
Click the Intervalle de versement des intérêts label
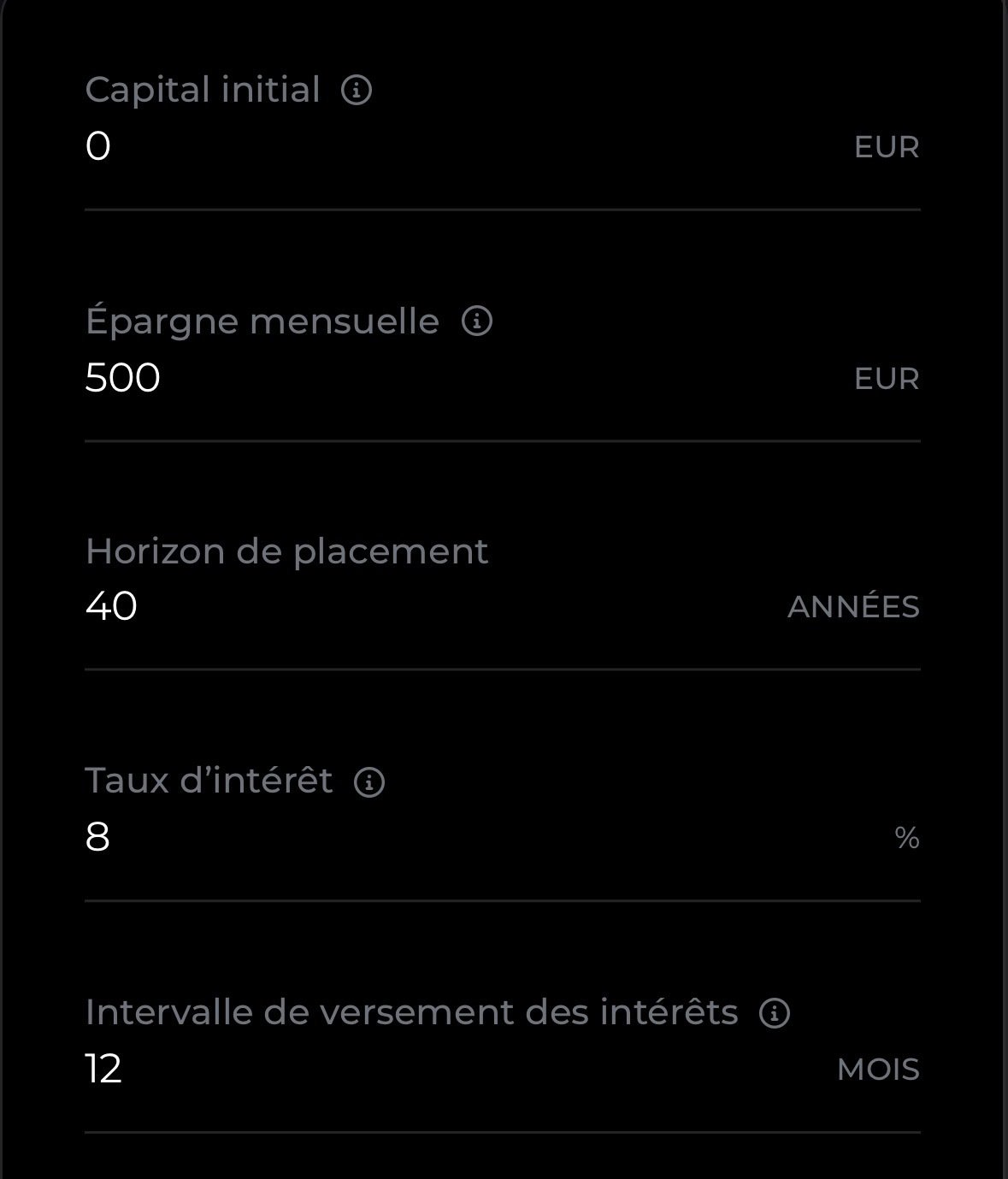tap(411, 1012)
